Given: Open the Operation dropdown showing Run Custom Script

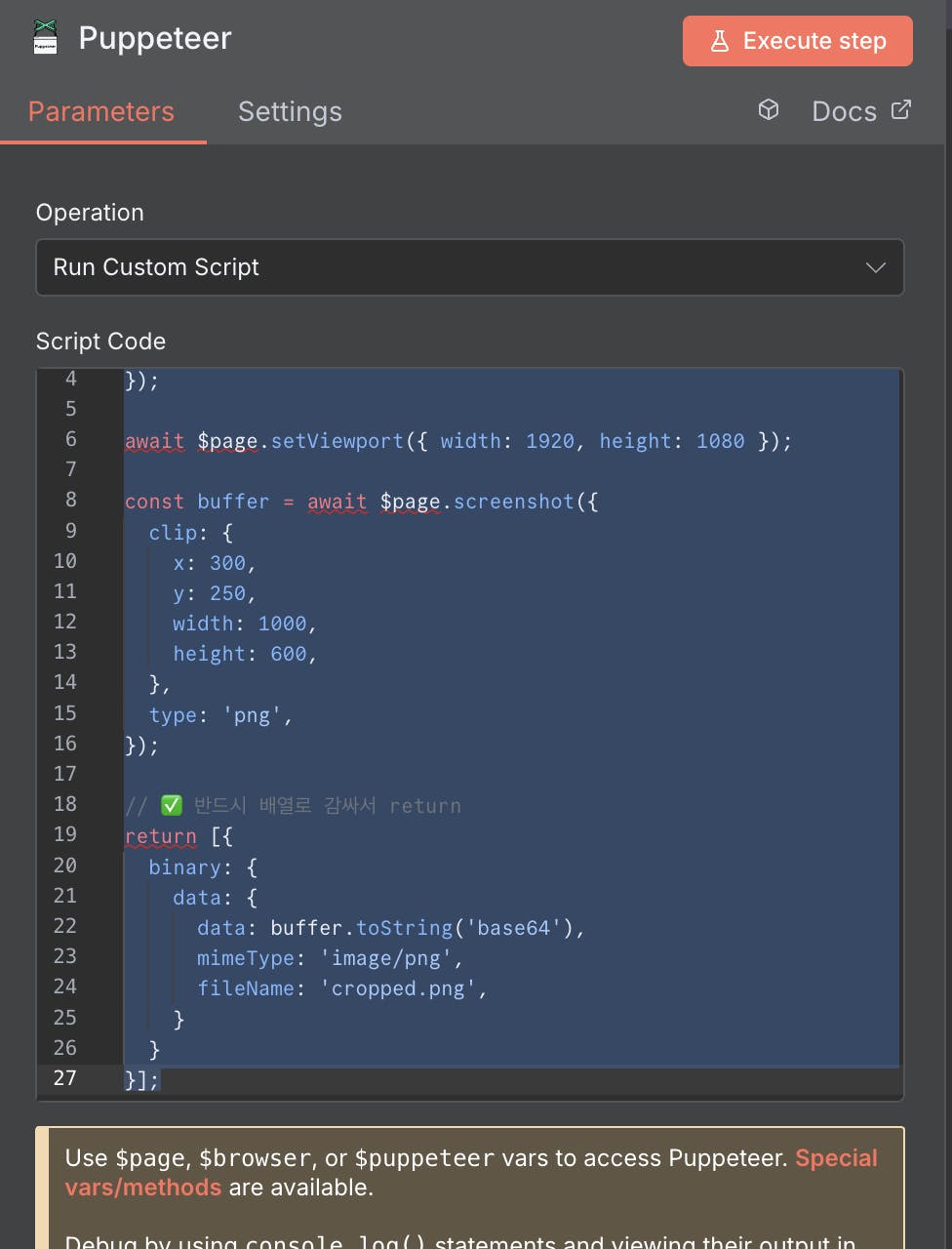Looking at the screenshot, I should click(470, 267).
